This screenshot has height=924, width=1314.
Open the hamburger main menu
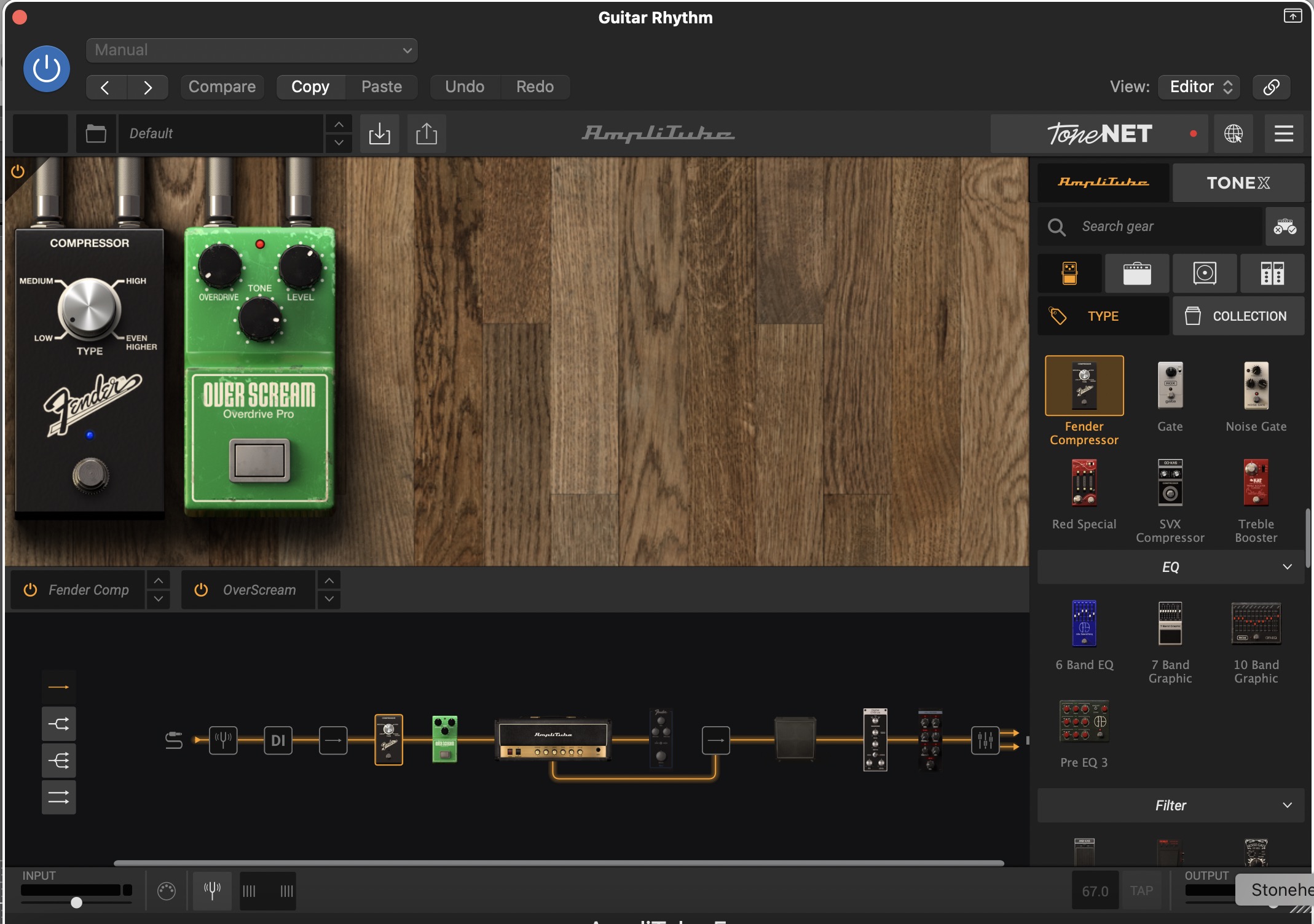1283,133
